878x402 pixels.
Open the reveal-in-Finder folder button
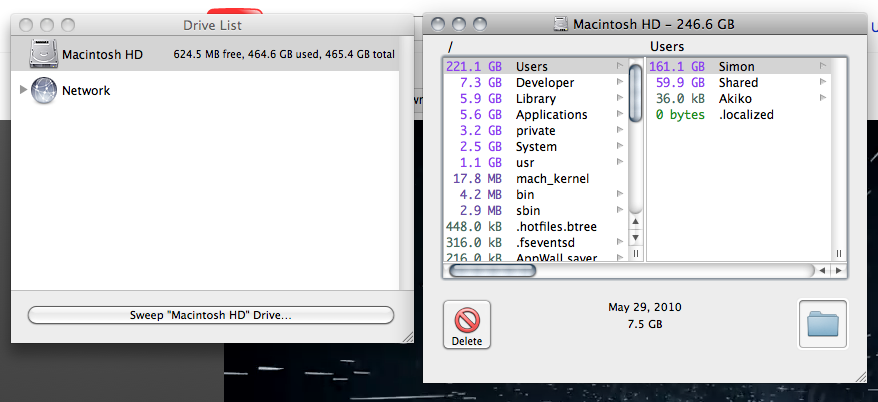click(823, 325)
